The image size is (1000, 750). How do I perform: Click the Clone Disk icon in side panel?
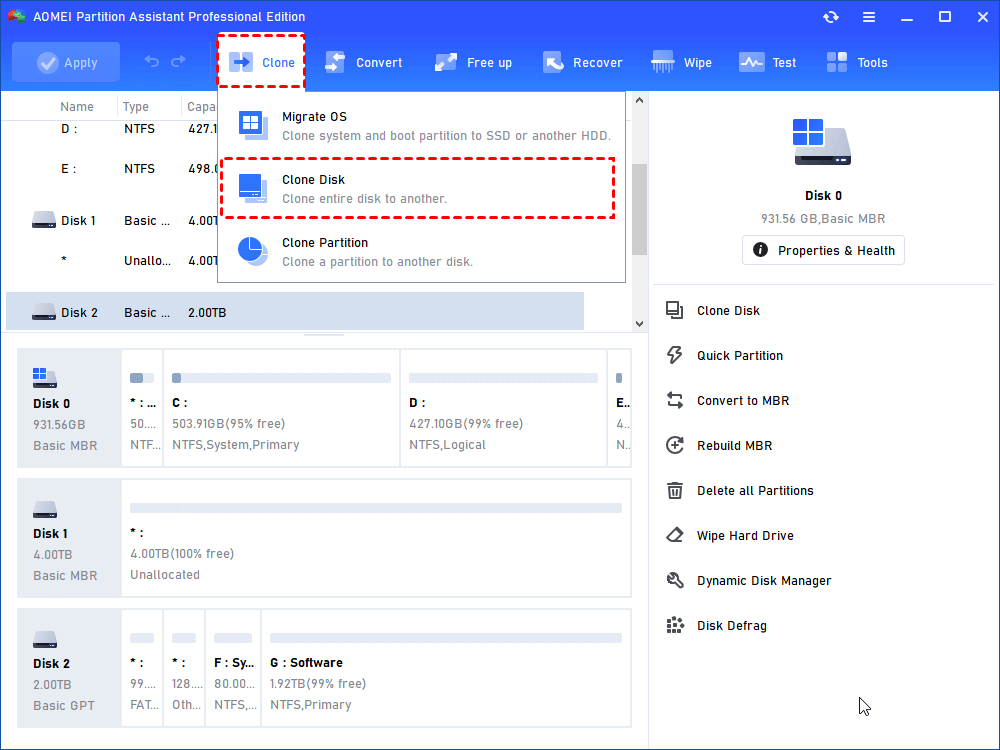click(675, 311)
